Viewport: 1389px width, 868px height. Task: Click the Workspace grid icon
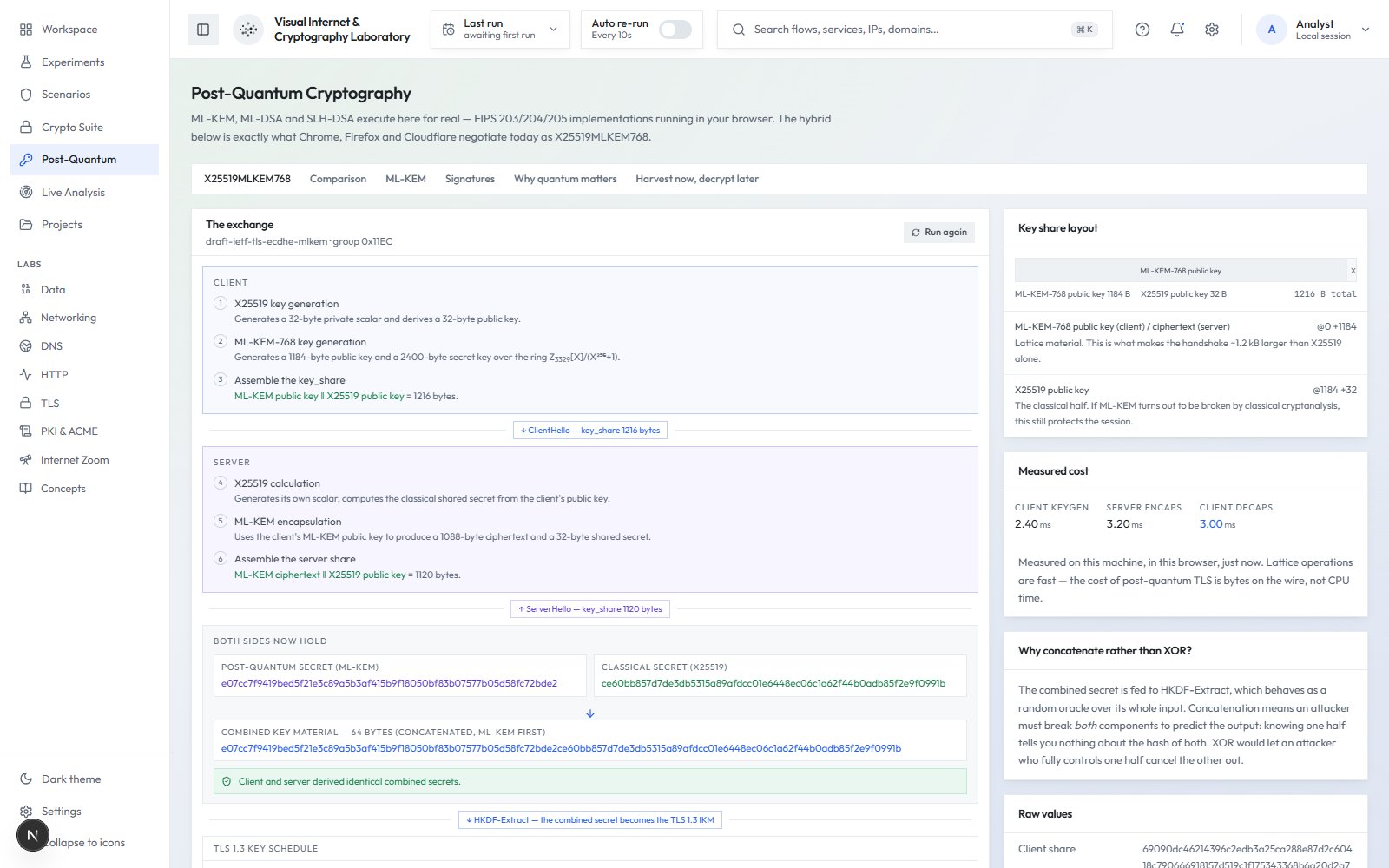(x=26, y=30)
